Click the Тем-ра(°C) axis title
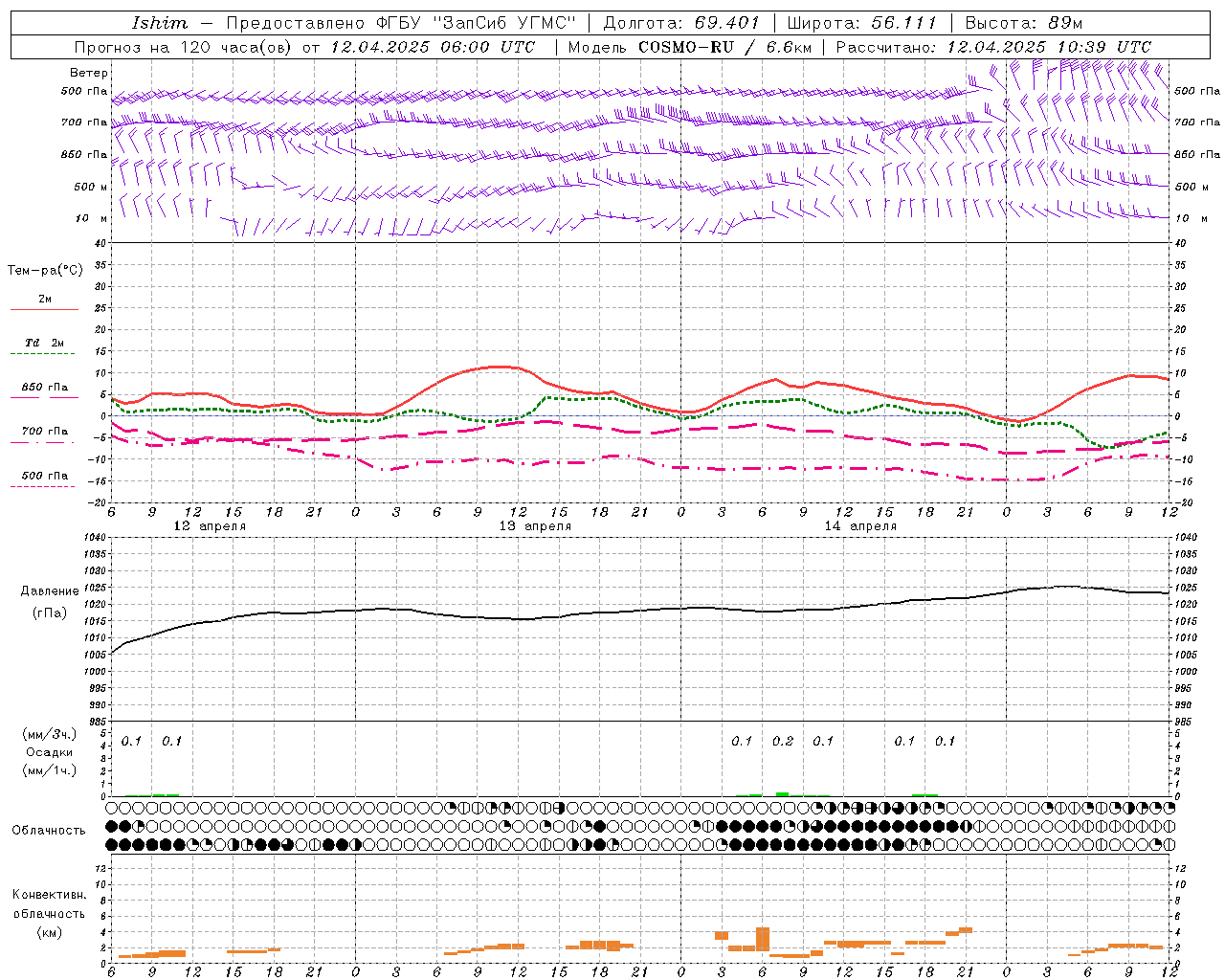The image size is (1225, 980). [45, 270]
